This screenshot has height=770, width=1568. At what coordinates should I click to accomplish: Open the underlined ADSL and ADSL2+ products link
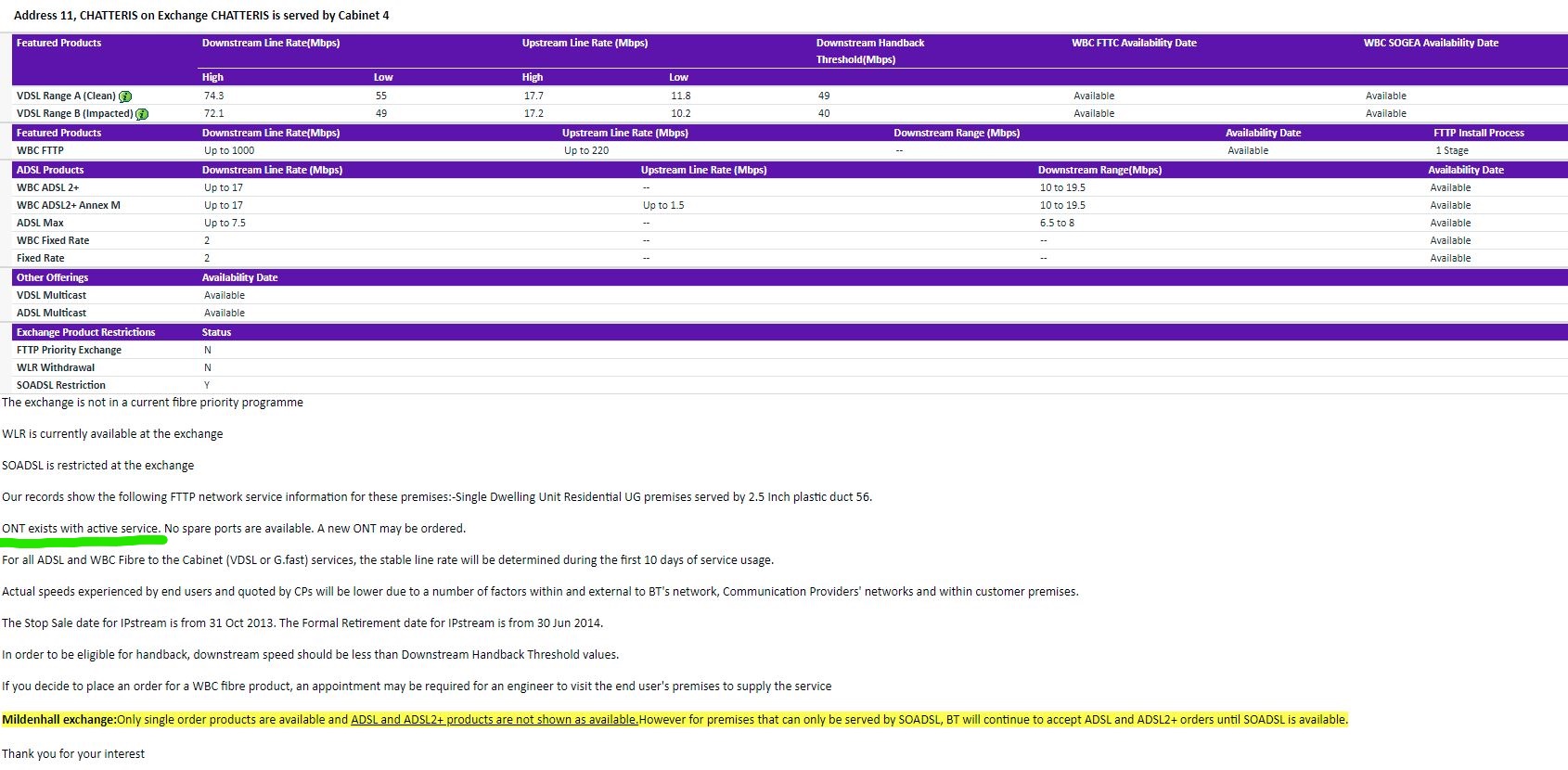494,720
